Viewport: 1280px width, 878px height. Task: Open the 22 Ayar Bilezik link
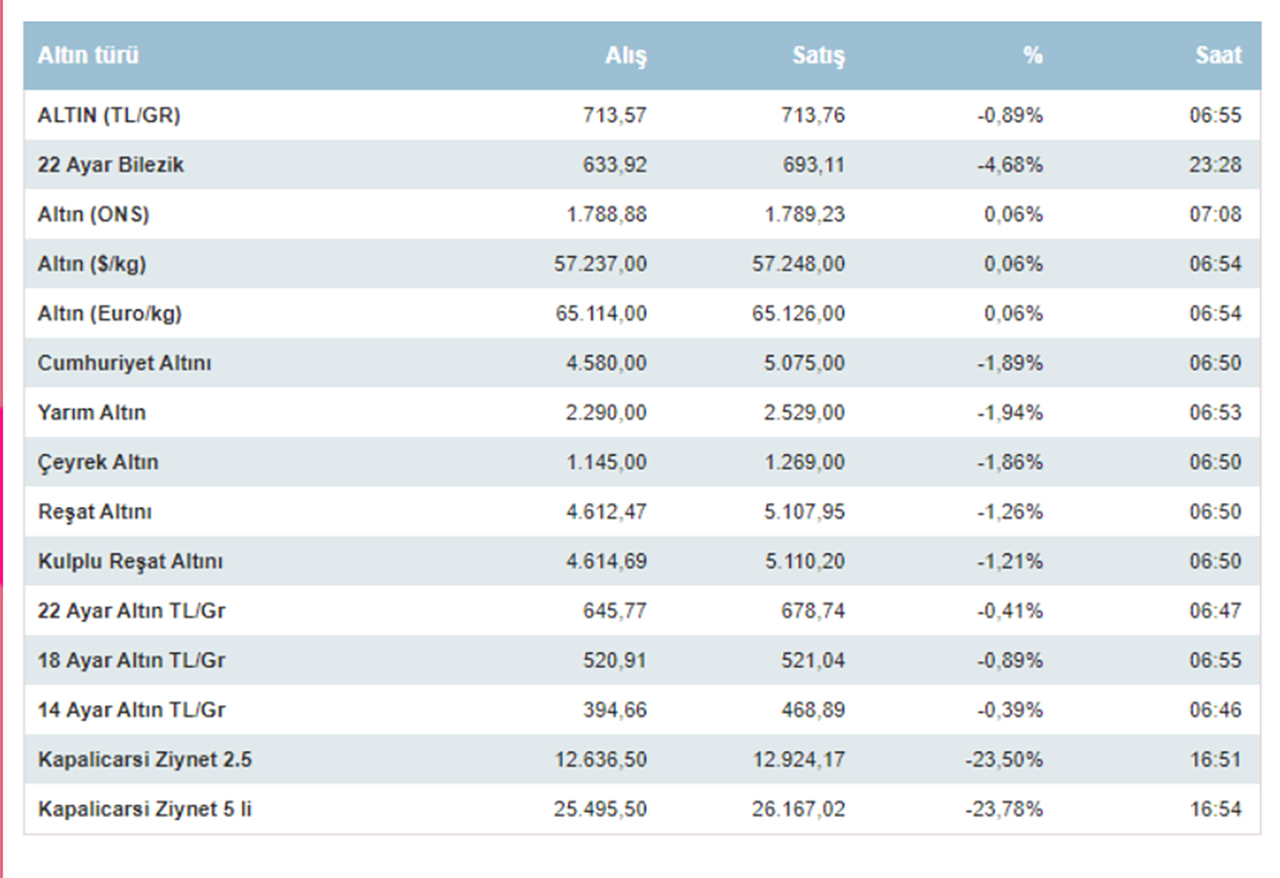point(111,165)
